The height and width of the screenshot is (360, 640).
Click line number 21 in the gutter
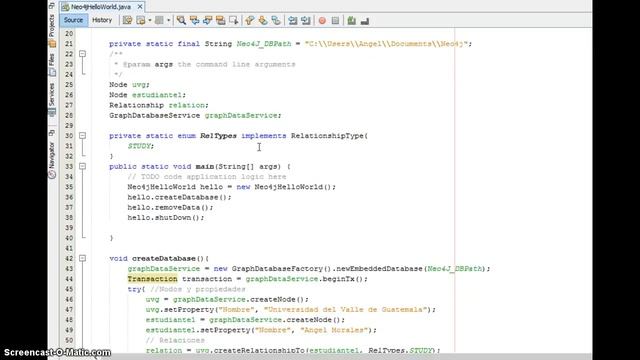click(69, 44)
